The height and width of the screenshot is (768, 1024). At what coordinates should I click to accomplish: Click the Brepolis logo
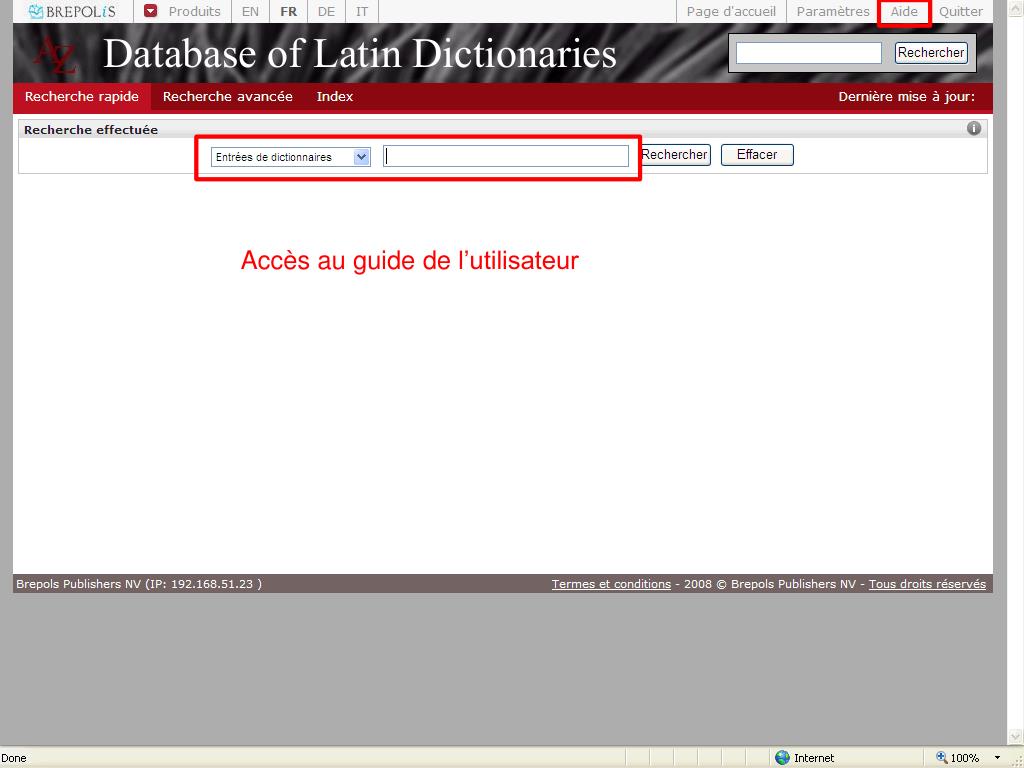coord(72,11)
